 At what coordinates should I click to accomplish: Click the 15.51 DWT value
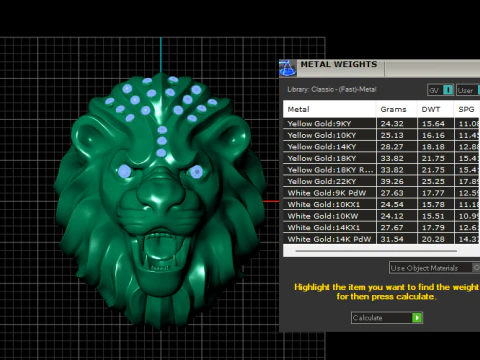(x=433, y=216)
